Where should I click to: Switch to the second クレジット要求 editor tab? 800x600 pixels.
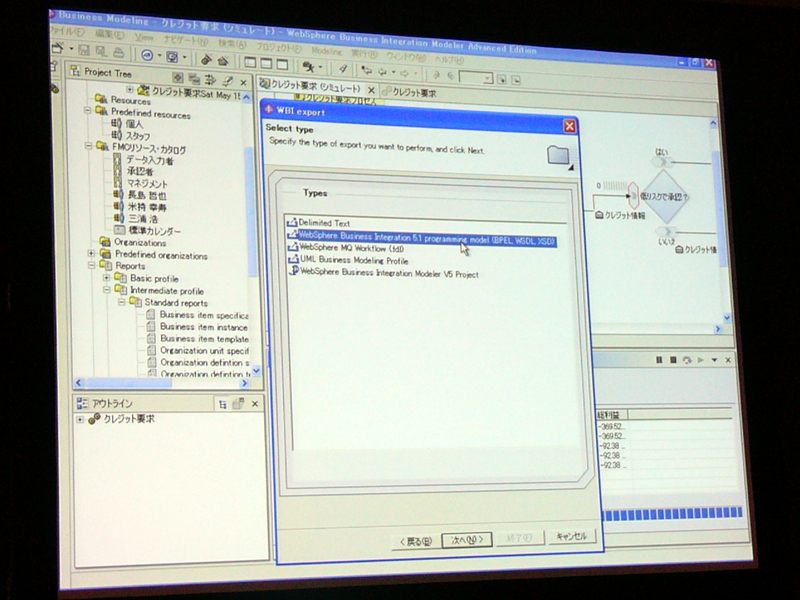point(410,92)
